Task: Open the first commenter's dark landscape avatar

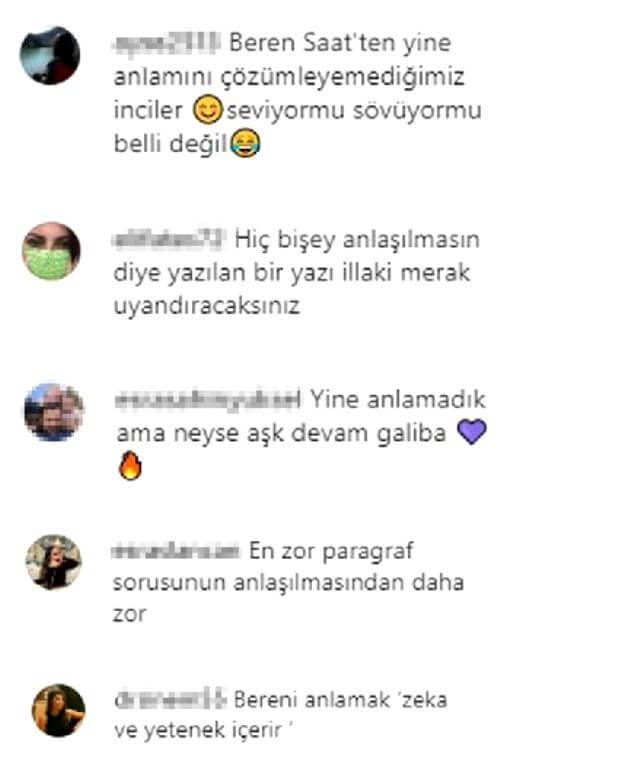Action: click(50, 55)
